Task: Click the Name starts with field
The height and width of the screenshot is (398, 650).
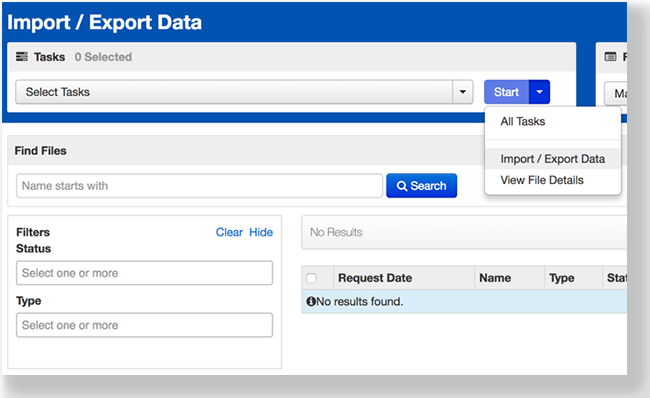Action: pos(199,186)
